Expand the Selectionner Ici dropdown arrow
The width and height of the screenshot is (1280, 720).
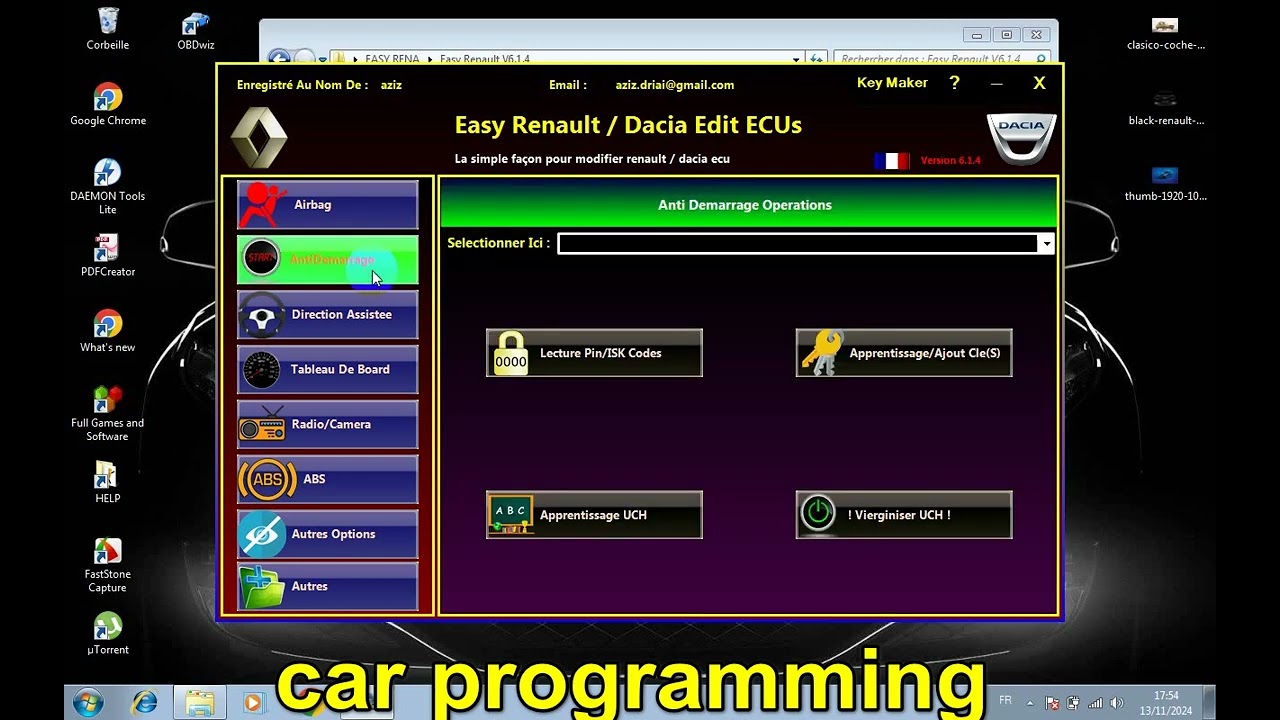(x=1046, y=244)
